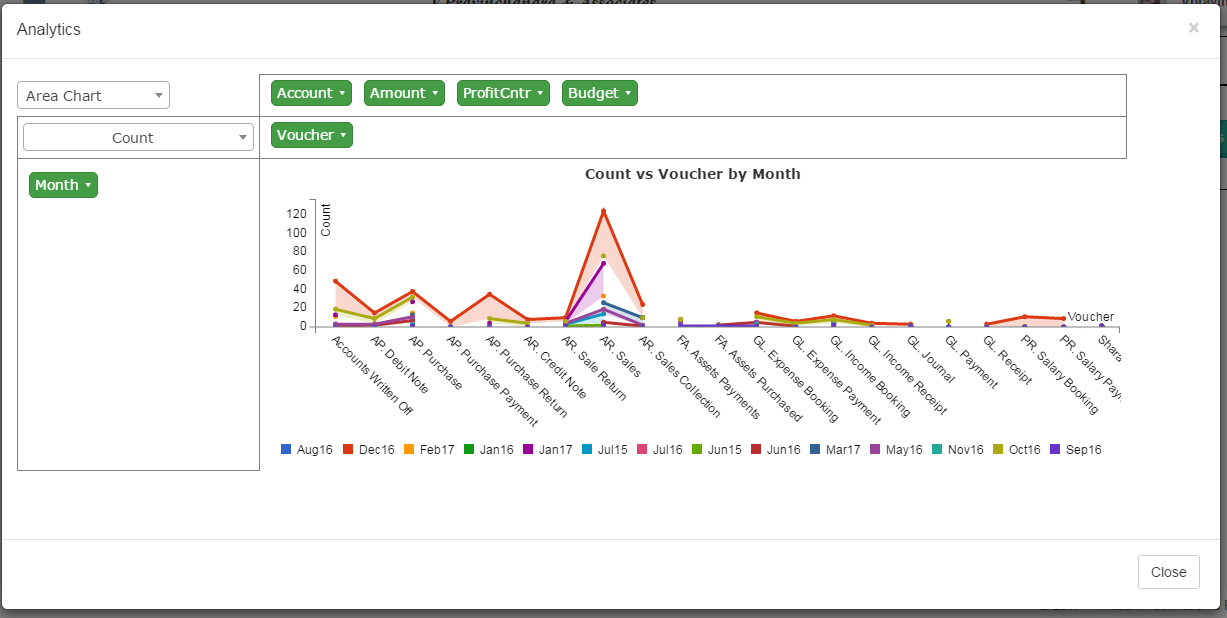Viewport: 1227px width, 618px height.
Task: Click the Nov16 legend entry
Action: (x=958, y=450)
